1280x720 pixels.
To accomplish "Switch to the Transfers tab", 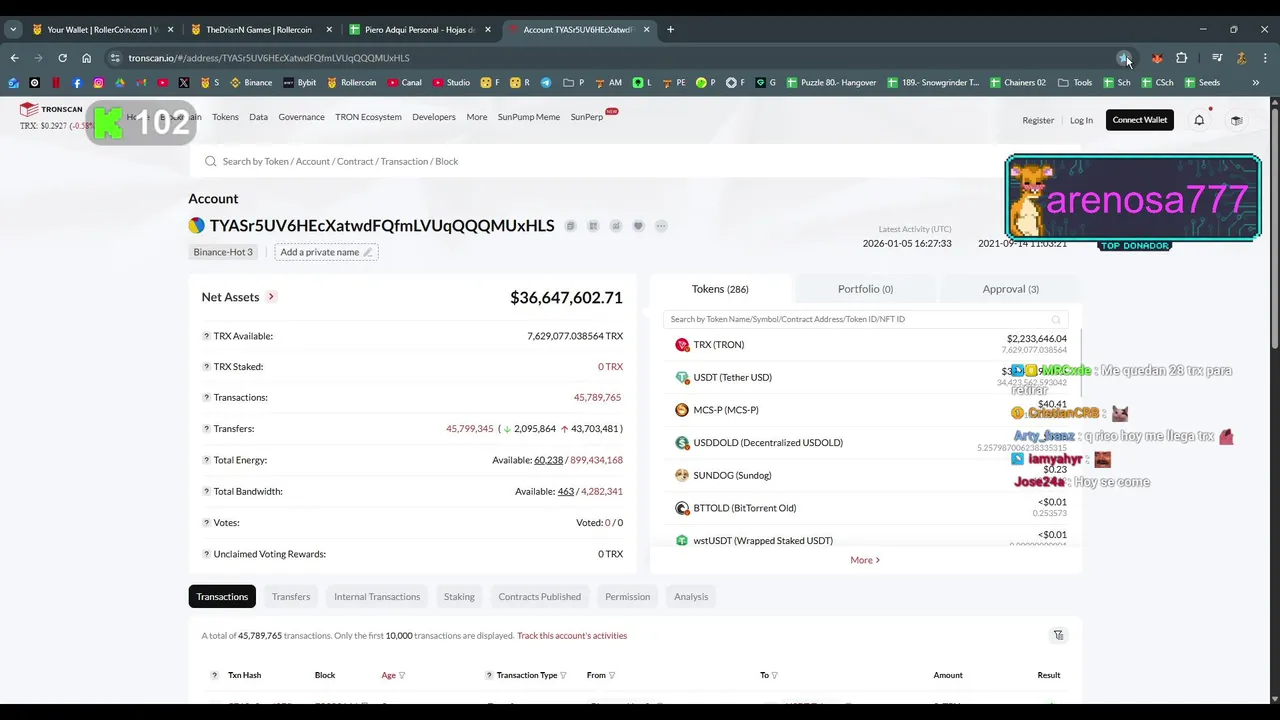I will 291,597.
